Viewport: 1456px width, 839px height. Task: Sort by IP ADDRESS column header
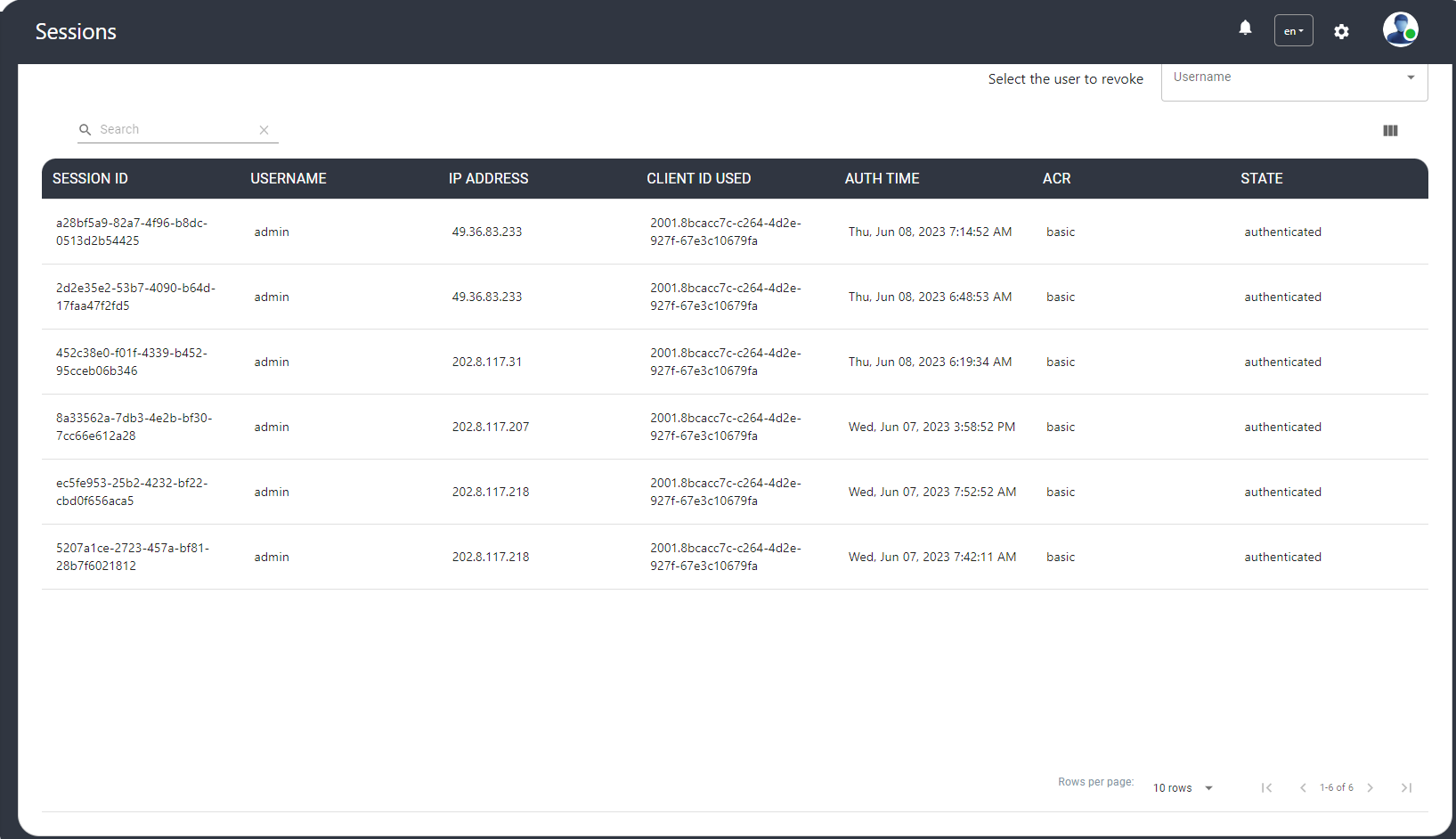488,179
